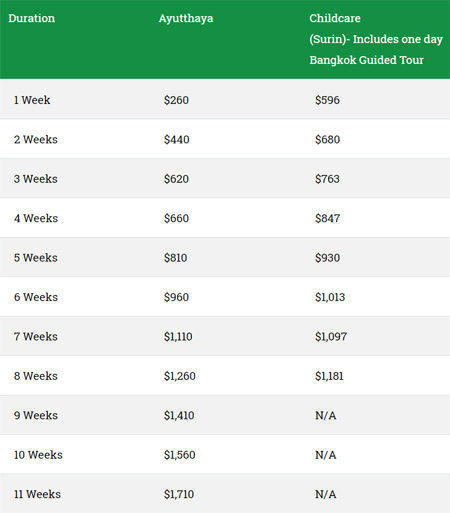Click the 11 Weeks row label

[x=37, y=494]
